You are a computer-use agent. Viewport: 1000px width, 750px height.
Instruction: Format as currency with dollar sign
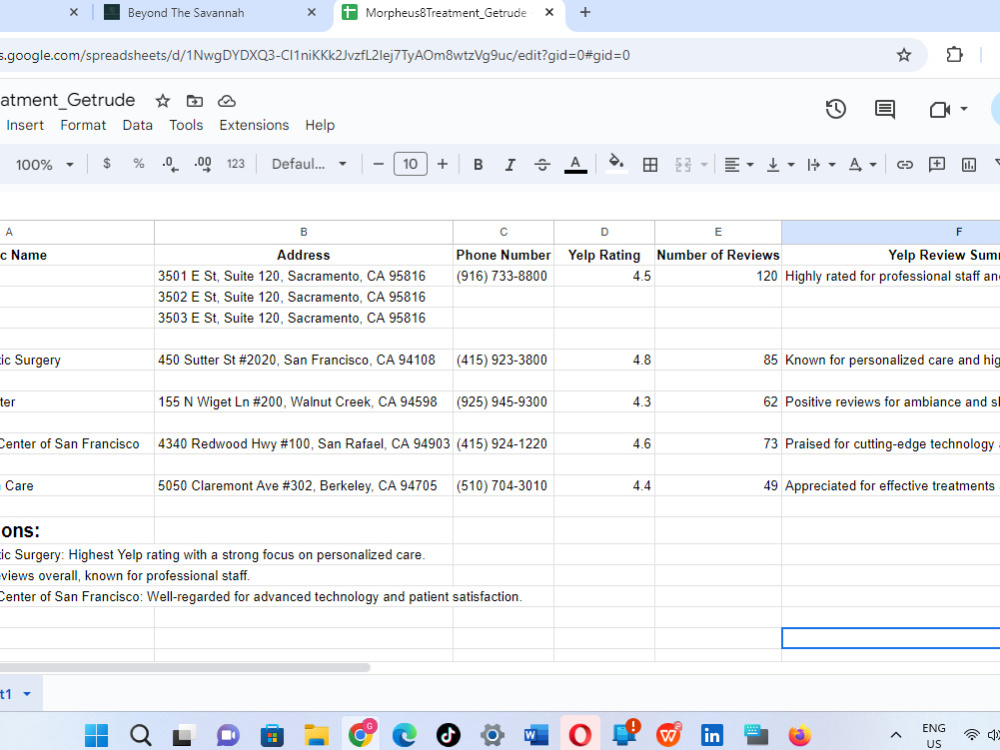[x=107, y=164]
